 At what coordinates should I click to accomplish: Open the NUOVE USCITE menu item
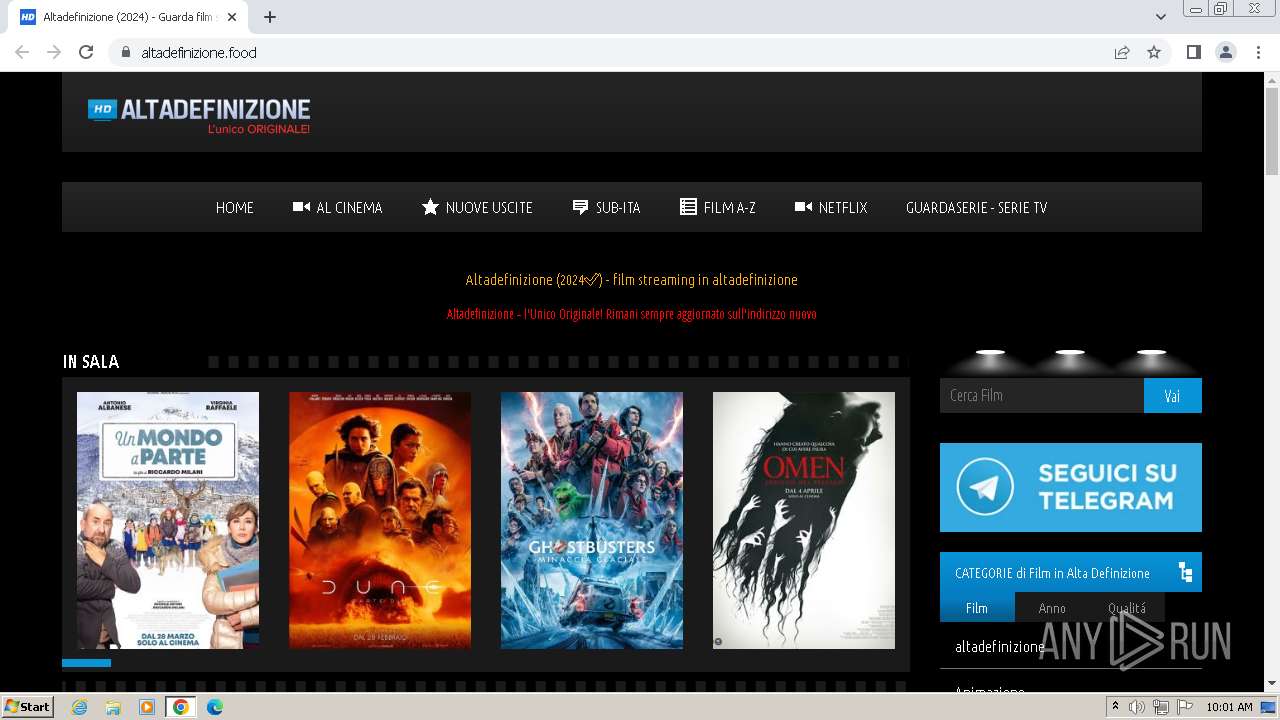click(x=477, y=207)
